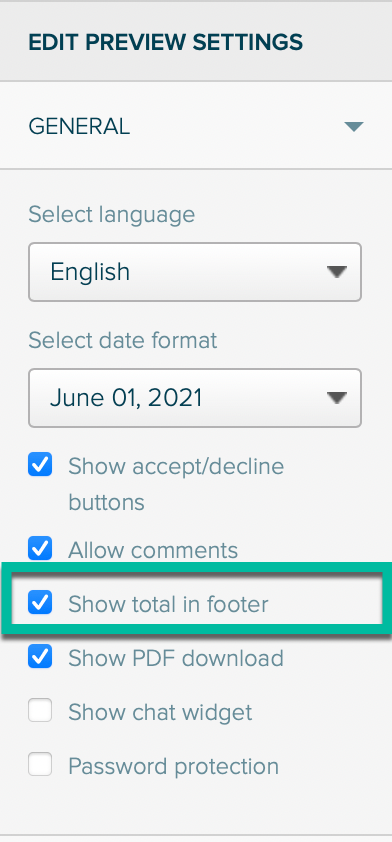The image size is (392, 842).
Task: Click the GENERAL section heading text
Action: [x=79, y=127]
